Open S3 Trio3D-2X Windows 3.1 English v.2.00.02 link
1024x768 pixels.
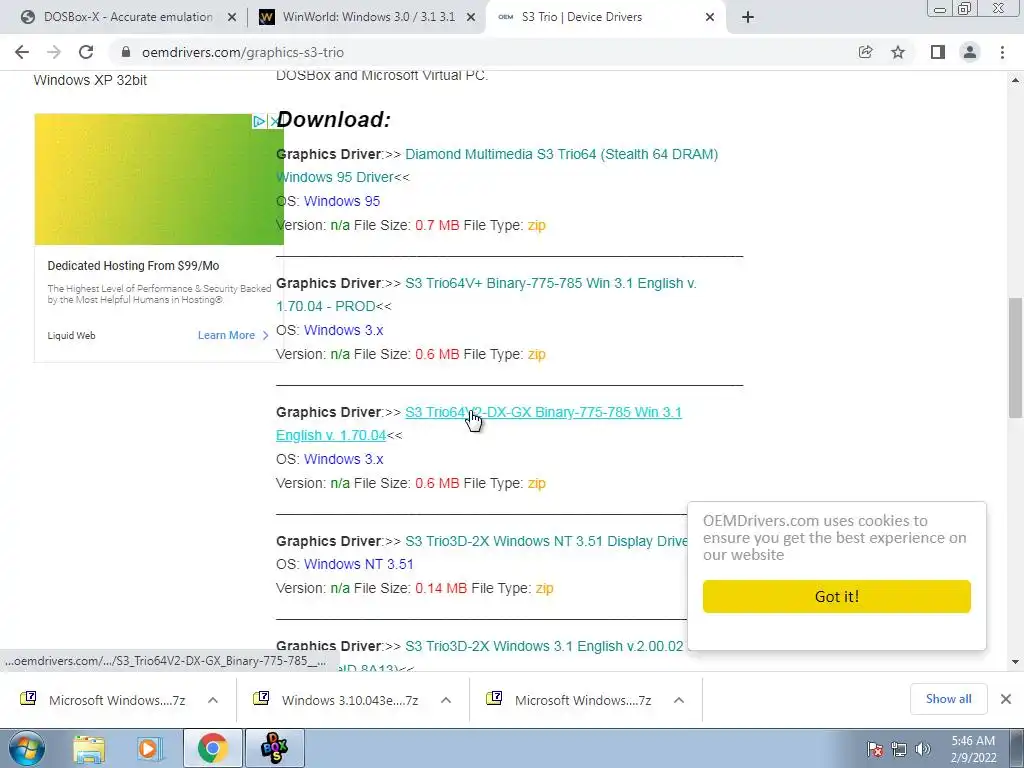(544, 646)
